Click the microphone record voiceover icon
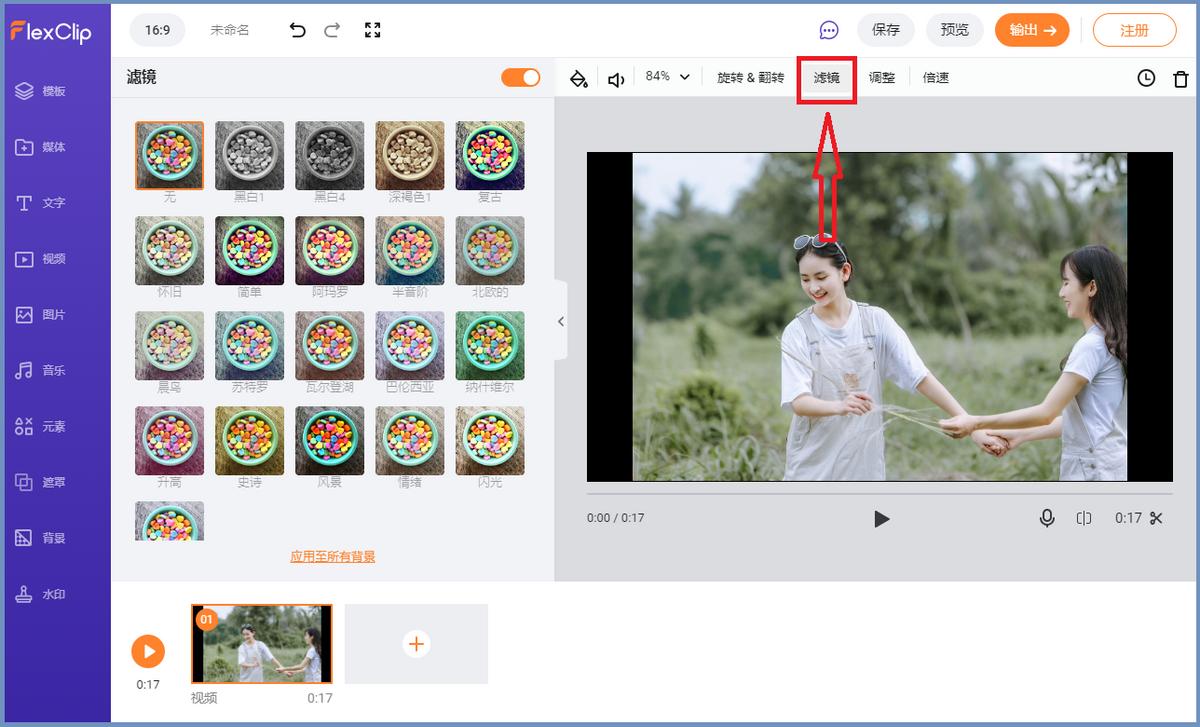 click(1047, 518)
